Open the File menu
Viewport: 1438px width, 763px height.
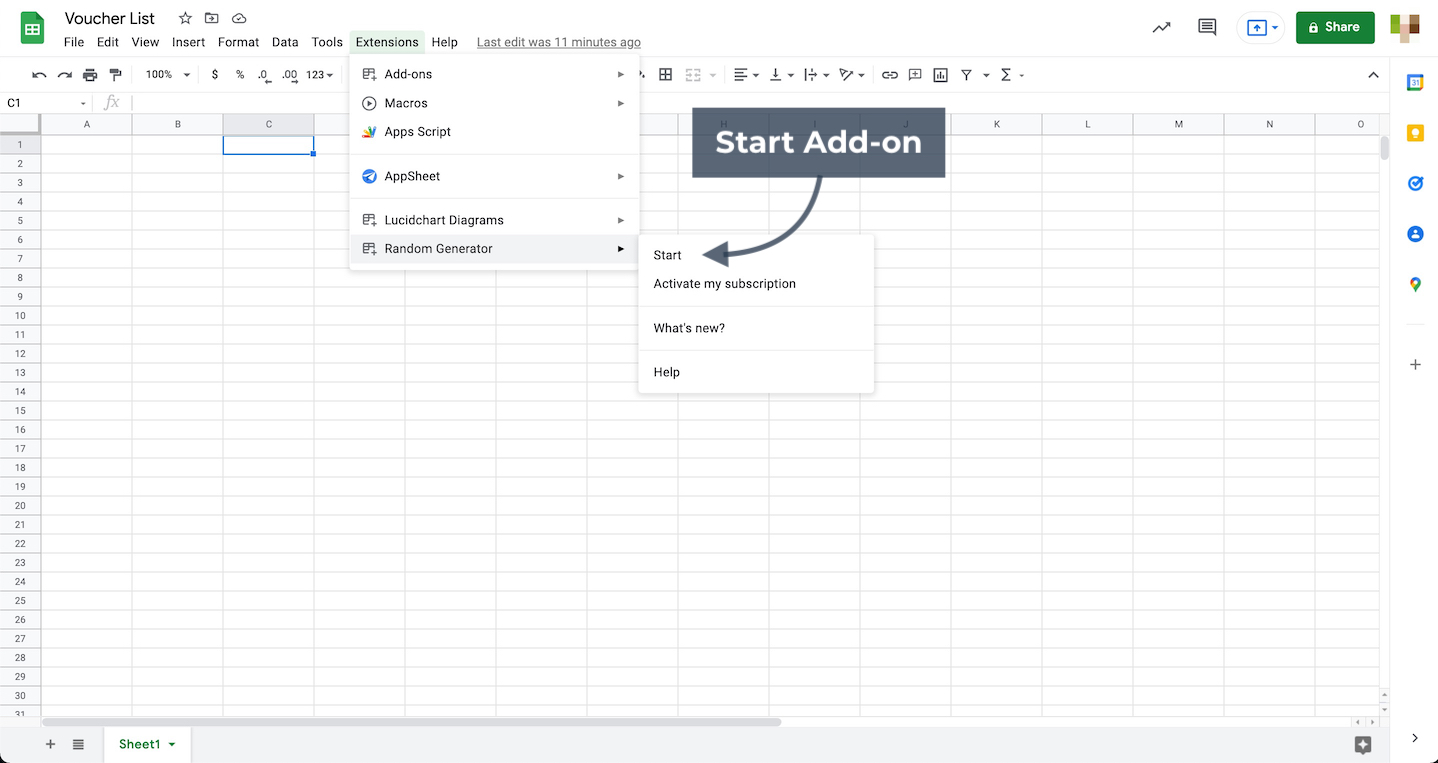74,42
